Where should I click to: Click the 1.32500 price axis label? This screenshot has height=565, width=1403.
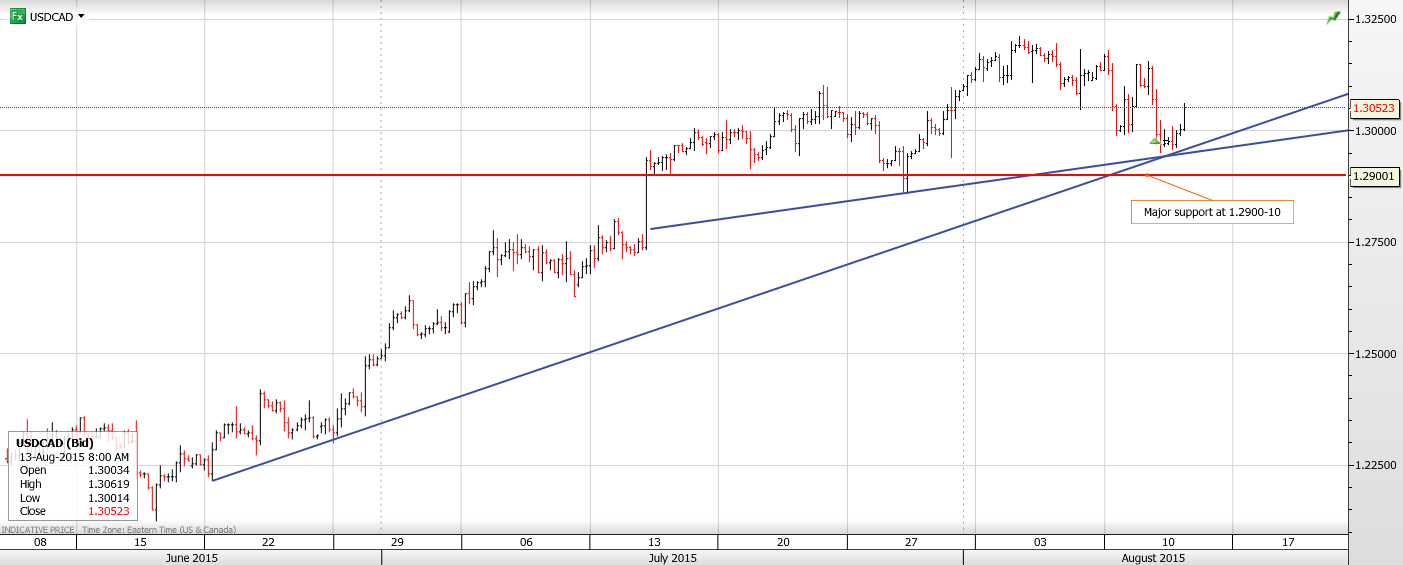pos(1375,19)
